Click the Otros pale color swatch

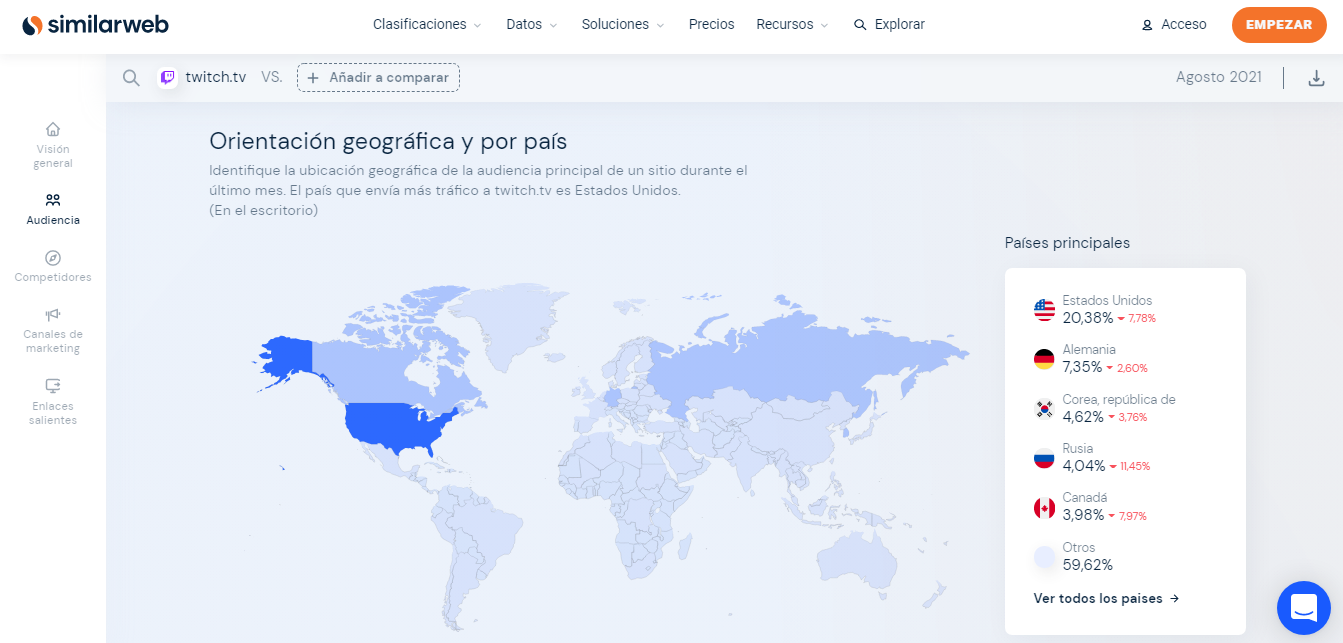[x=1044, y=557]
